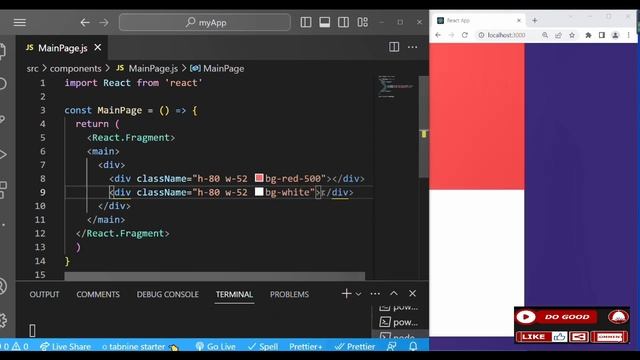The height and width of the screenshot is (360, 640).
Task: Go back in VS Code navigation history
Action: point(84,22)
